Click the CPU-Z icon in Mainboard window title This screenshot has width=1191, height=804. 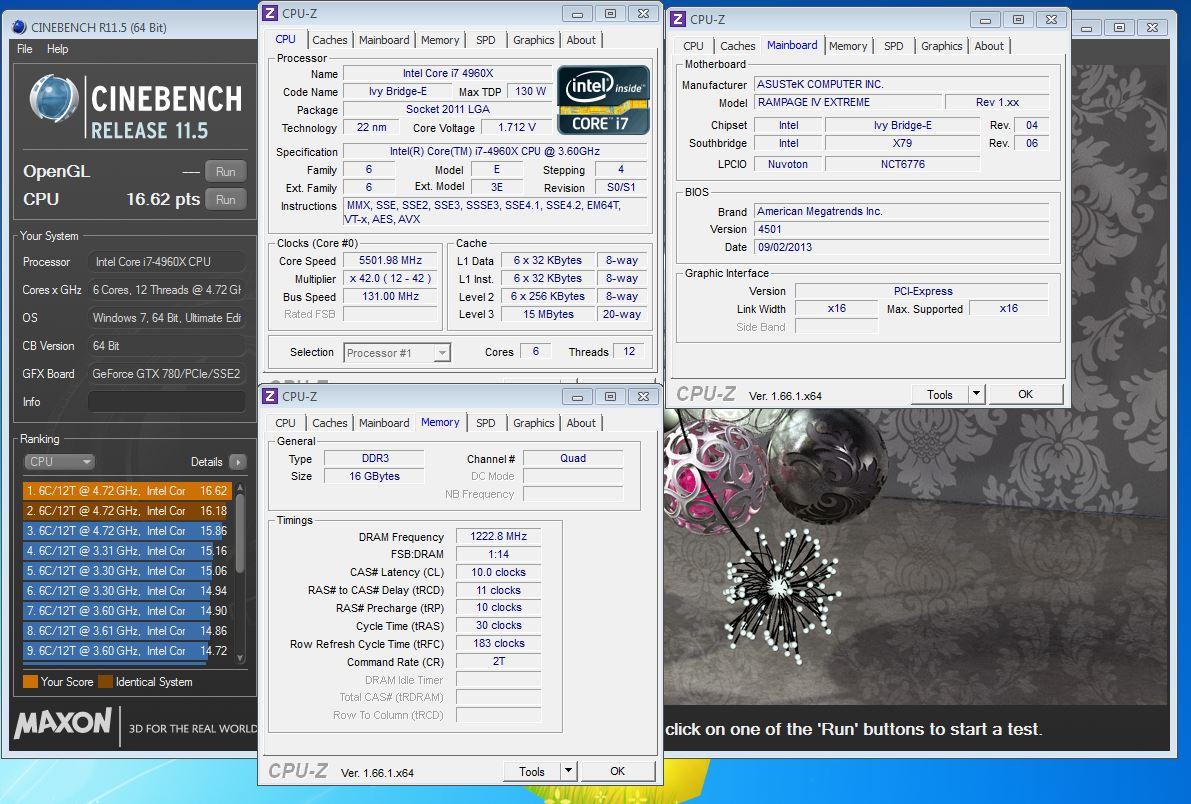678,19
